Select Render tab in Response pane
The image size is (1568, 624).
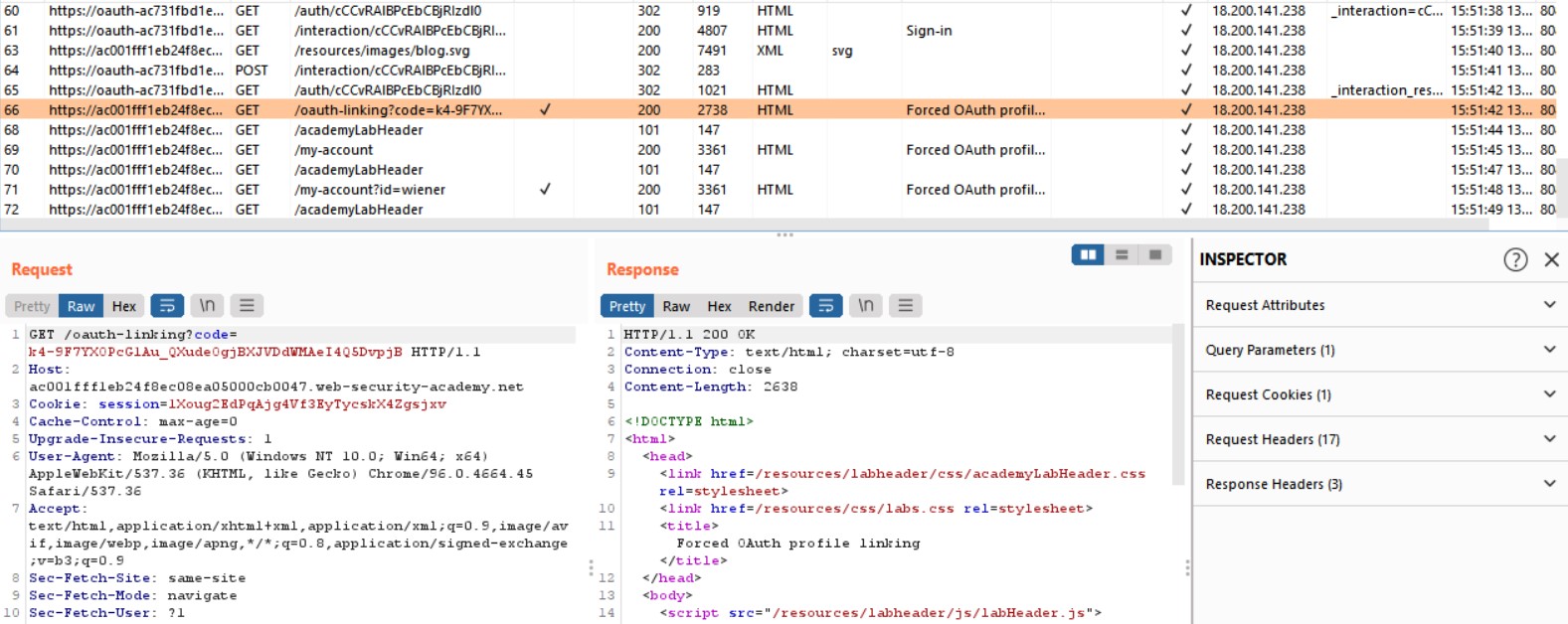point(772,306)
